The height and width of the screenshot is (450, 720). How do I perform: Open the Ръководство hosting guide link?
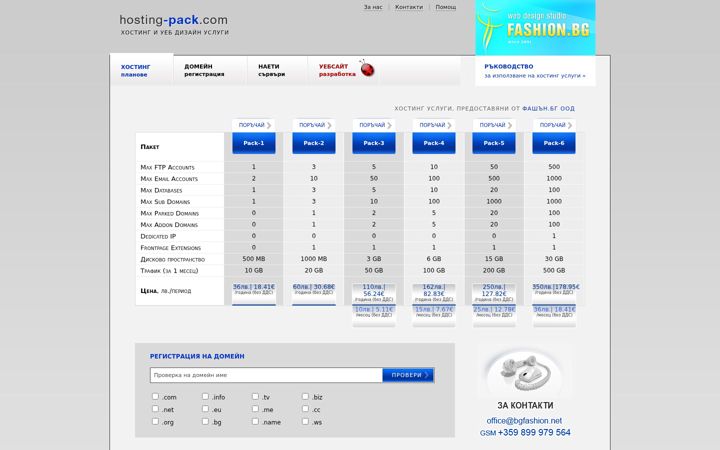click(535, 71)
